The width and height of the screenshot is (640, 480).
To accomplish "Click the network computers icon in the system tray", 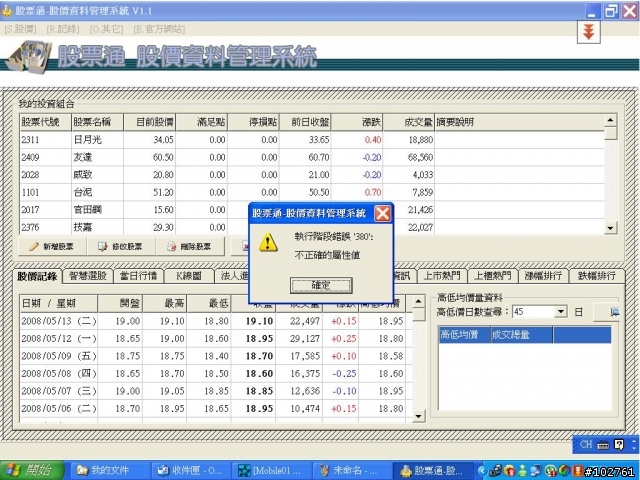I will tap(536, 471).
